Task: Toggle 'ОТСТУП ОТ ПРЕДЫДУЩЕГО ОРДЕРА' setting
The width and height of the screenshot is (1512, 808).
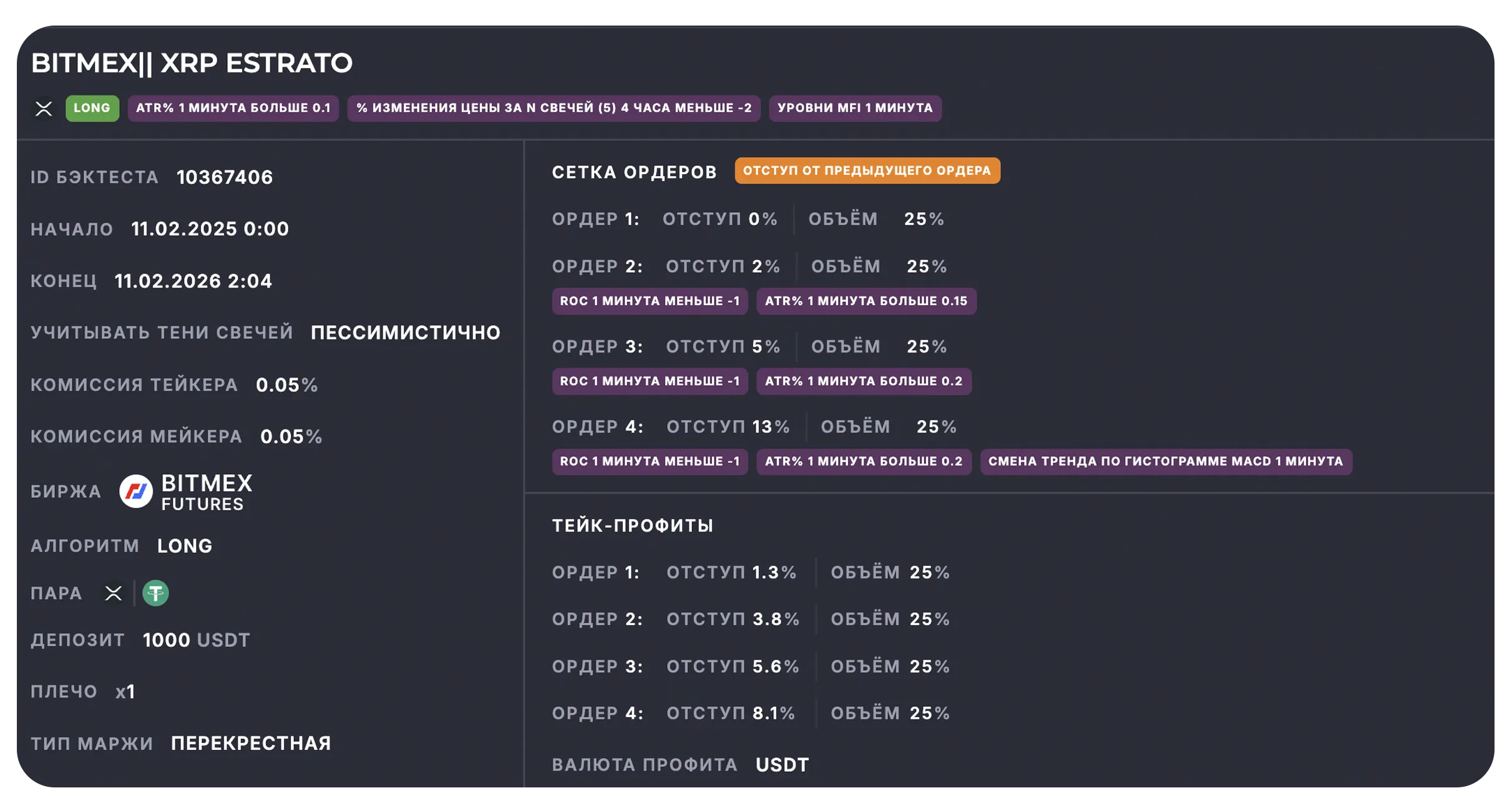Action: point(869,170)
